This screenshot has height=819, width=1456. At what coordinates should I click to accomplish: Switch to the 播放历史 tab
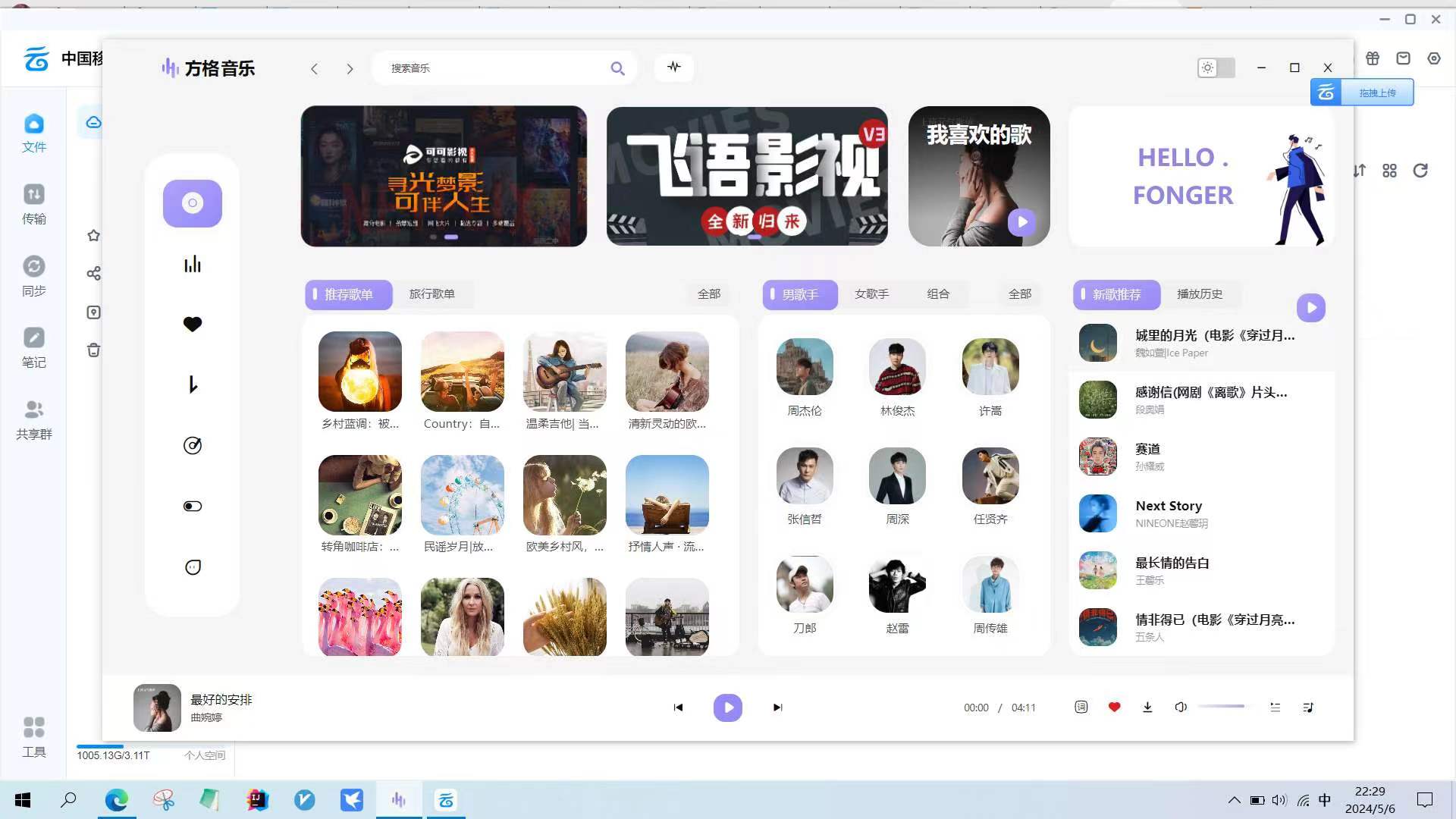1200,294
